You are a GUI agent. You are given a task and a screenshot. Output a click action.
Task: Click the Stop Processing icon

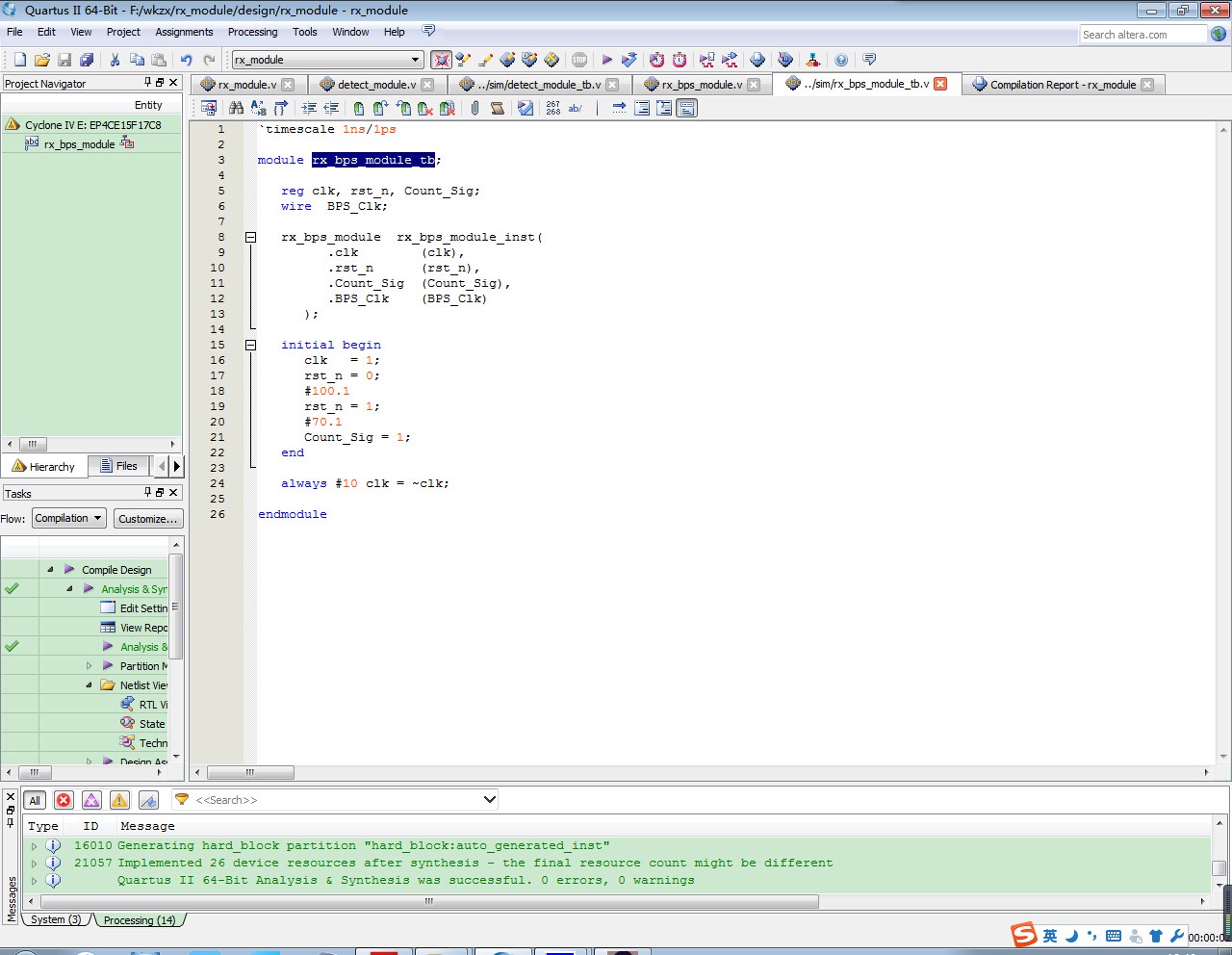coord(577,60)
